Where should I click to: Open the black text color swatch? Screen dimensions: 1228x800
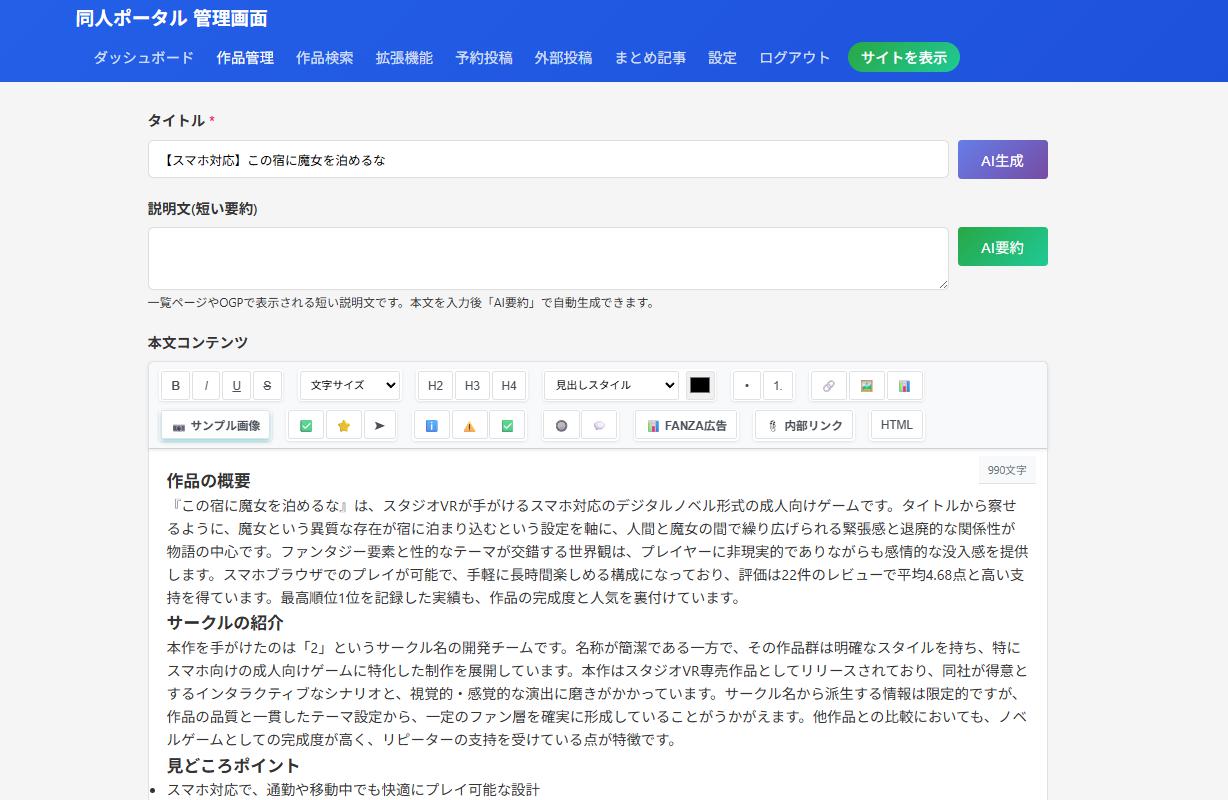click(x=700, y=385)
